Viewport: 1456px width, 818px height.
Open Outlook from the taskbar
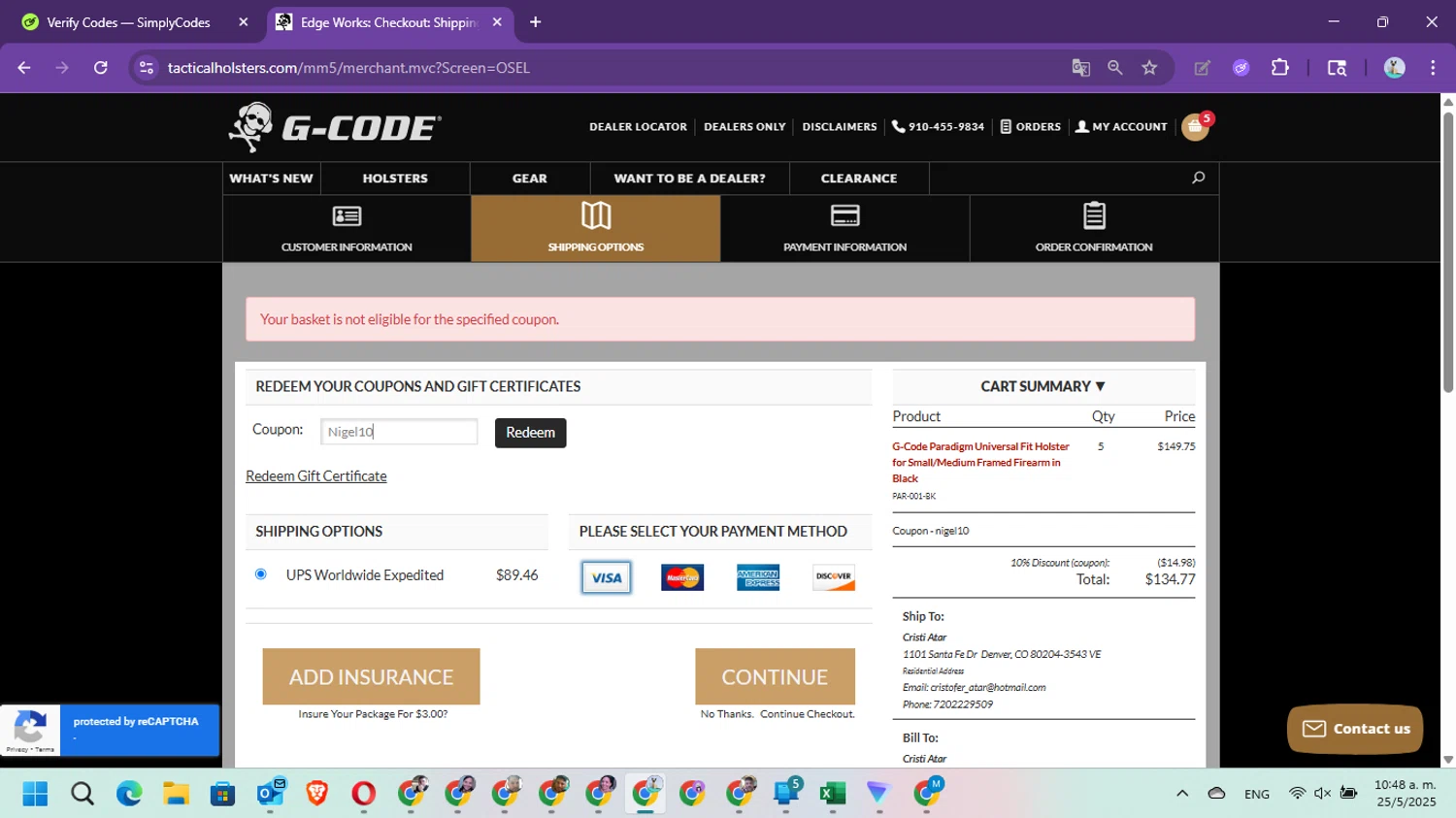[270, 794]
